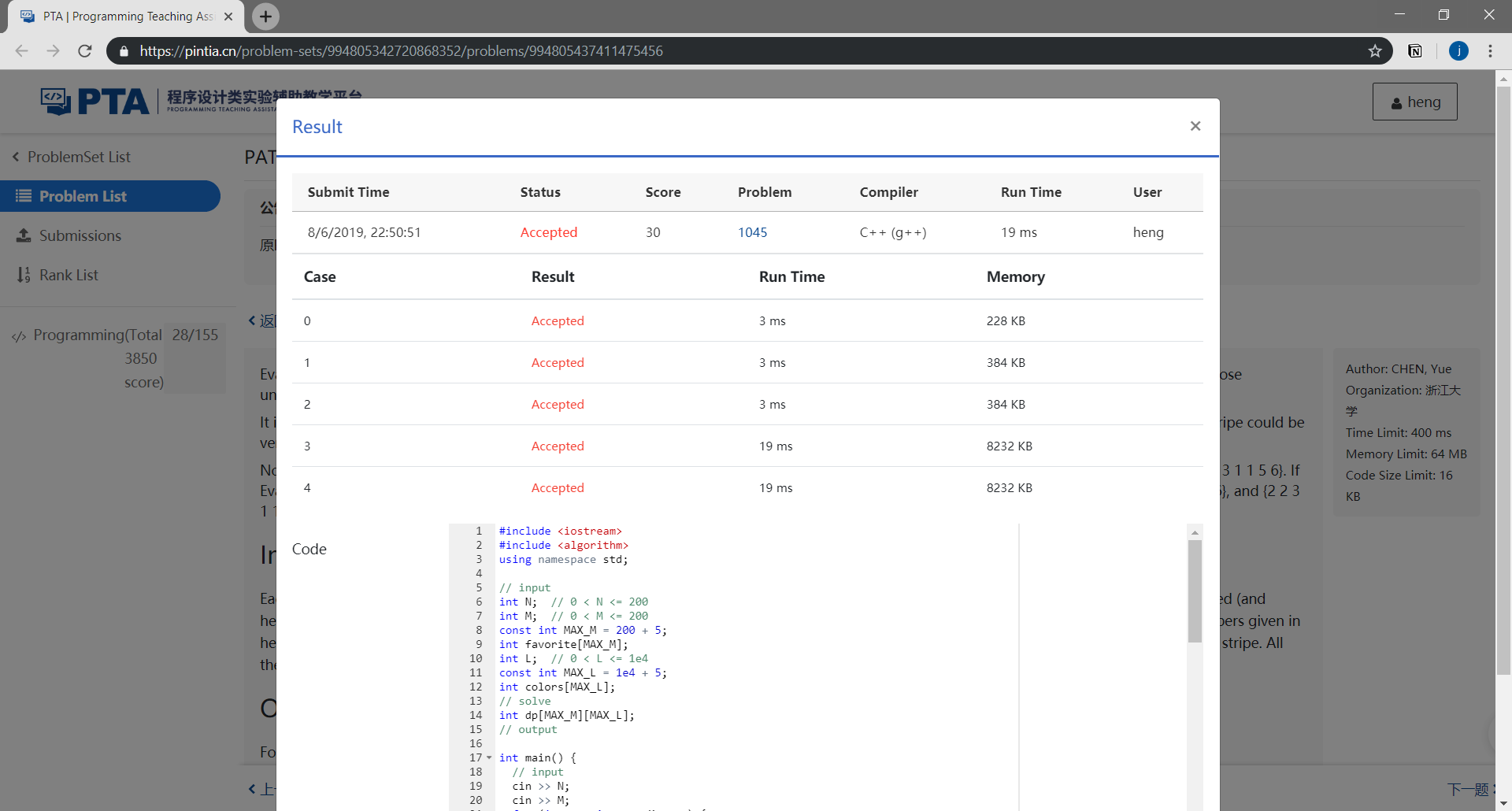
Task: Close the PTA browser tab
Action: tap(228, 17)
